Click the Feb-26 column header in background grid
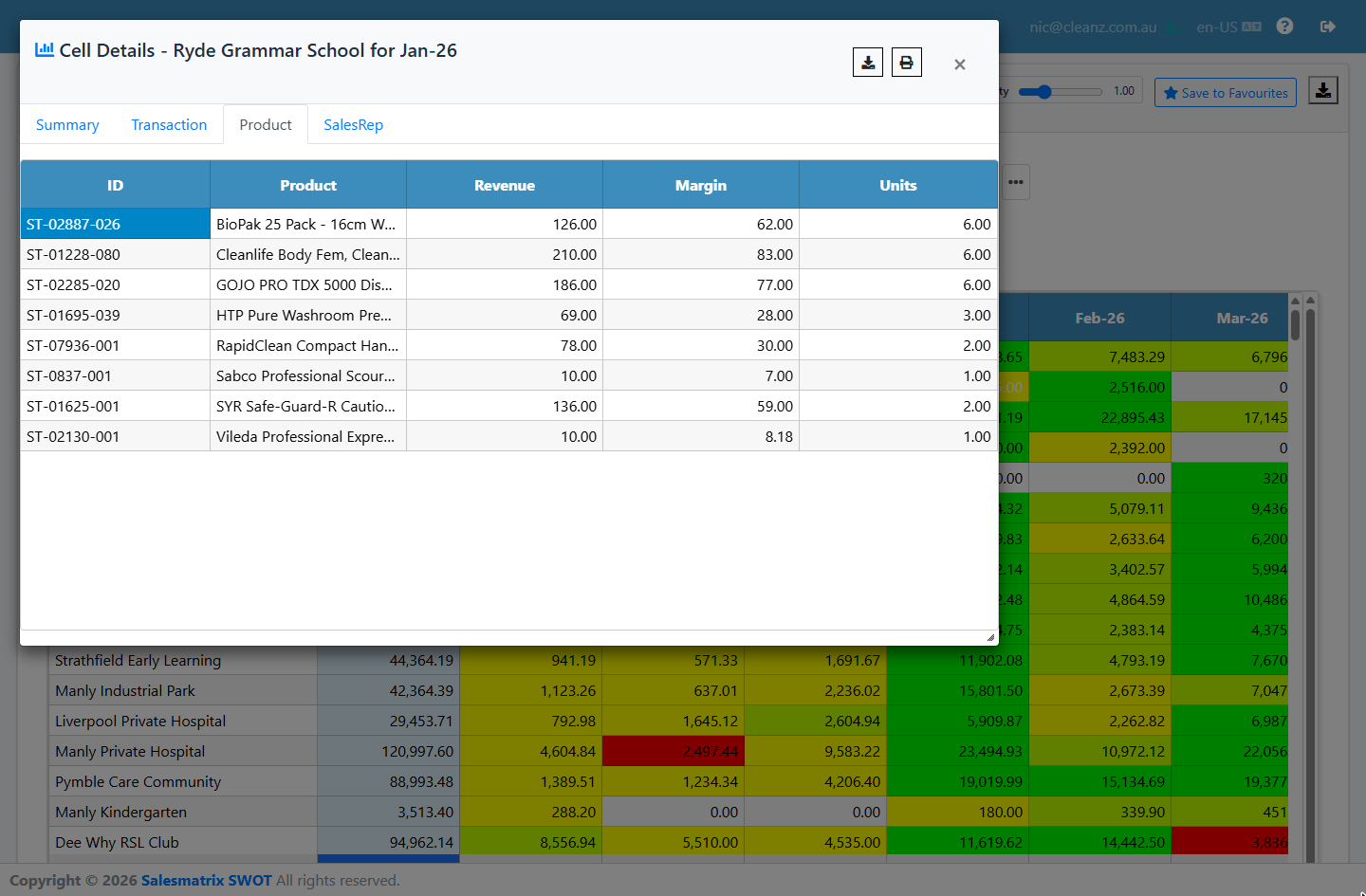The image size is (1366, 896). pos(1099,318)
